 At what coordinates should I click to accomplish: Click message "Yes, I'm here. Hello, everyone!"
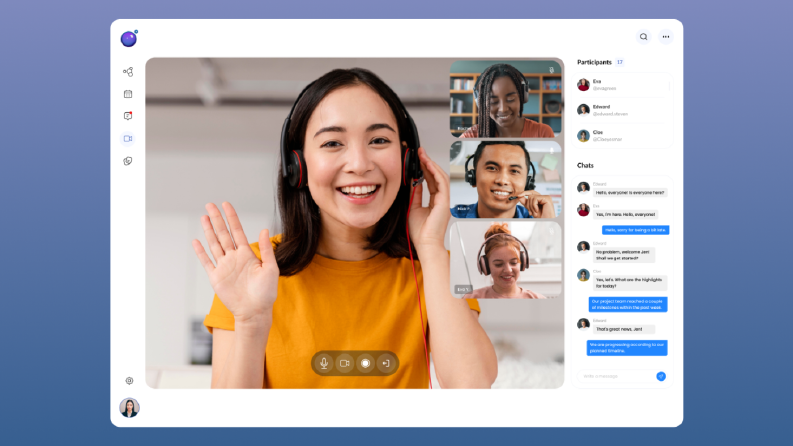click(x=625, y=214)
